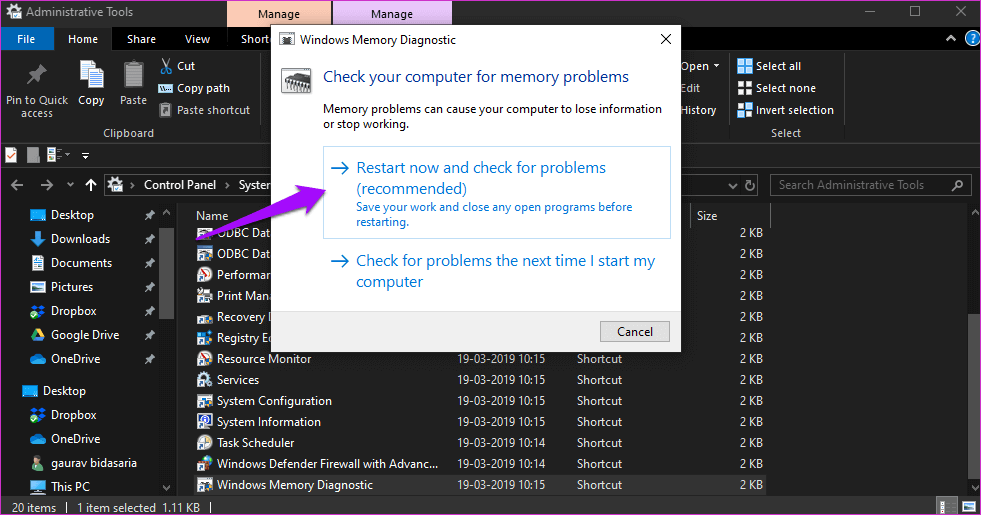Click Select all in ribbon
Viewport: 981px width, 515px height.
coord(769,66)
